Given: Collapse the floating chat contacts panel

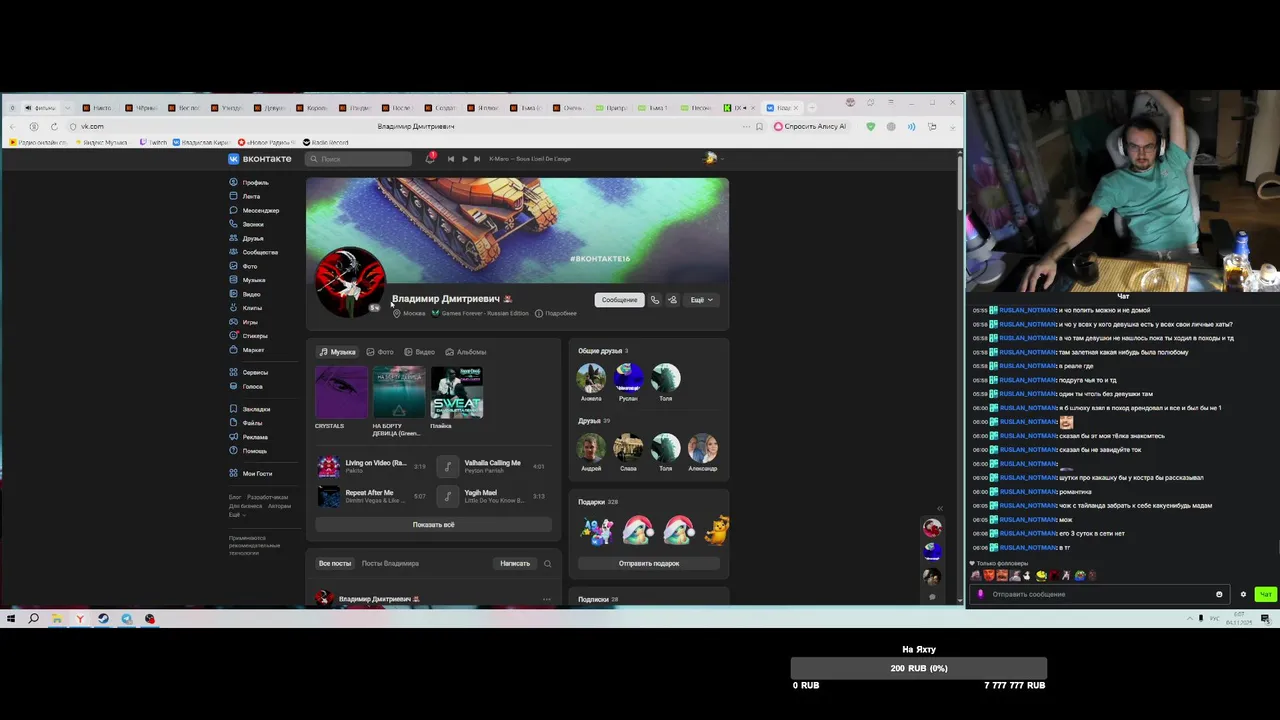Looking at the screenshot, I should [939, 508].
